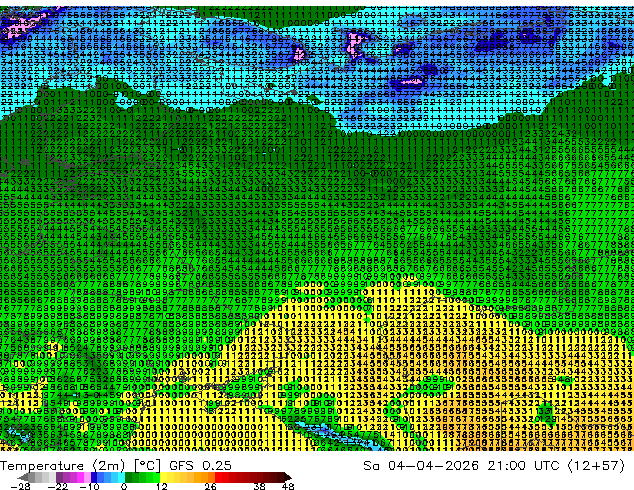
Task: Click the "26" legend value
Action: [x=210, y=486]
